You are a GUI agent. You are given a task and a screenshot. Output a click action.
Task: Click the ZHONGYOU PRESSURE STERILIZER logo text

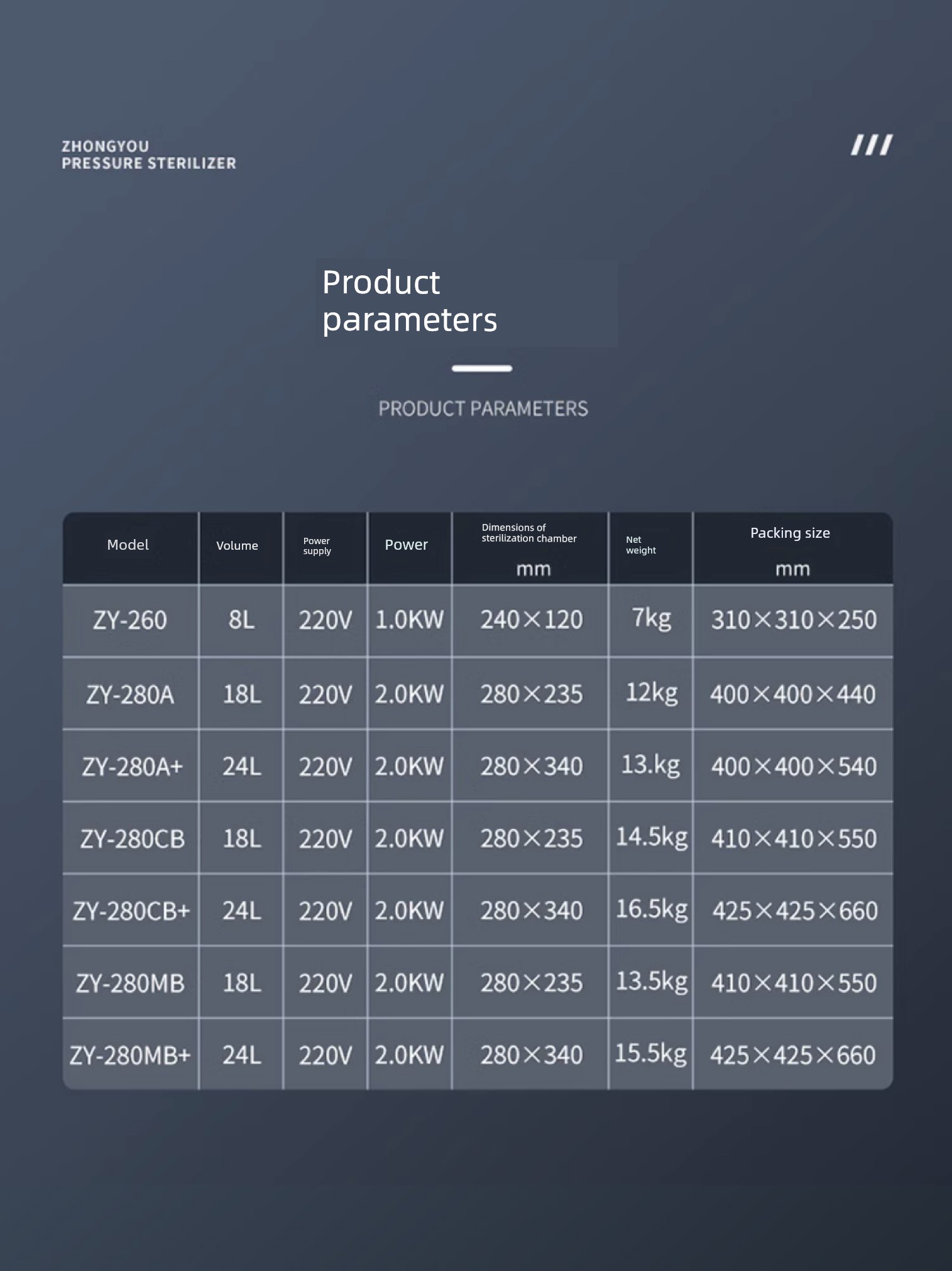(x=149, y=155)
